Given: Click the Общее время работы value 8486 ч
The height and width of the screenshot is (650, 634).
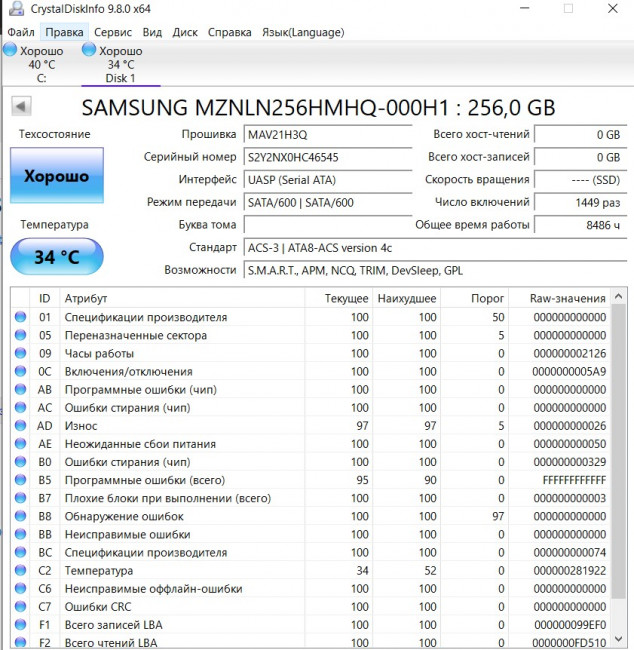Looking at the screenshot, I should coord(580,225).
